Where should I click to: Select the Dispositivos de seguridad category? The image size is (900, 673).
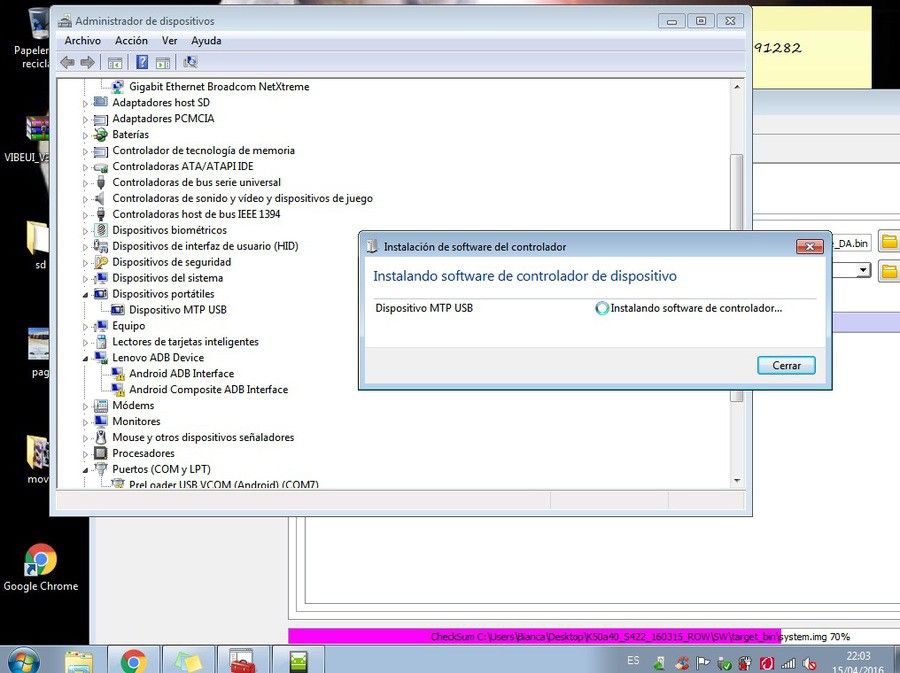pos(172,262)
